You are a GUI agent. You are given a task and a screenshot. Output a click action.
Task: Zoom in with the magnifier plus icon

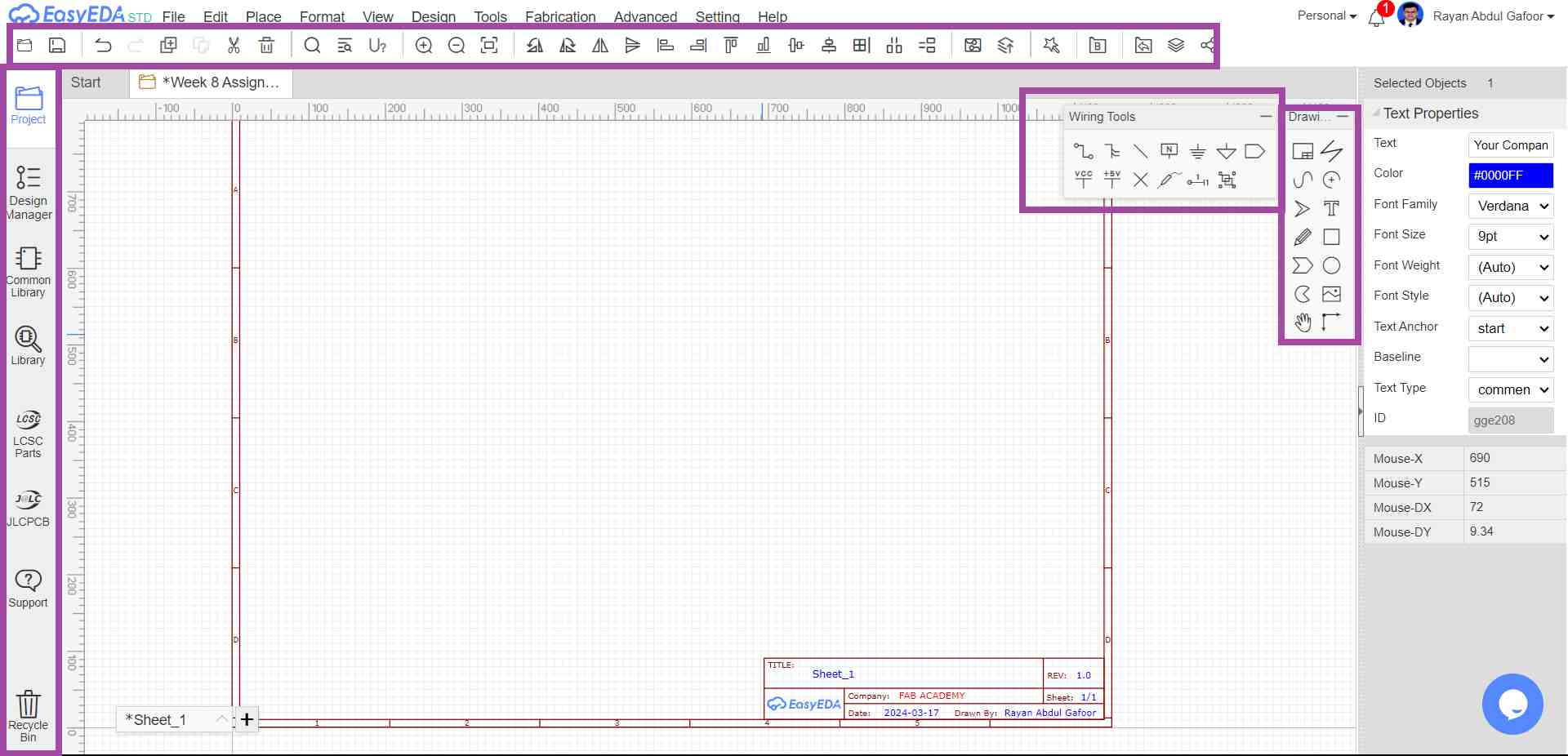tap(424, 46)
